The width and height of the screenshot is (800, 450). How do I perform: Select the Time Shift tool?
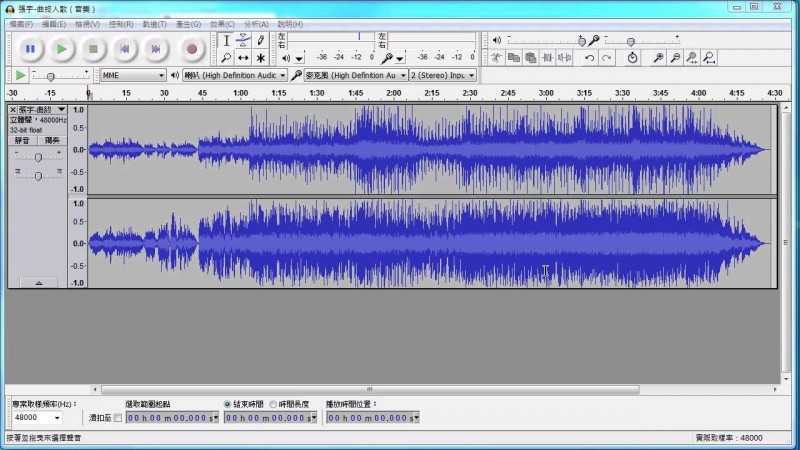[243, 58]
